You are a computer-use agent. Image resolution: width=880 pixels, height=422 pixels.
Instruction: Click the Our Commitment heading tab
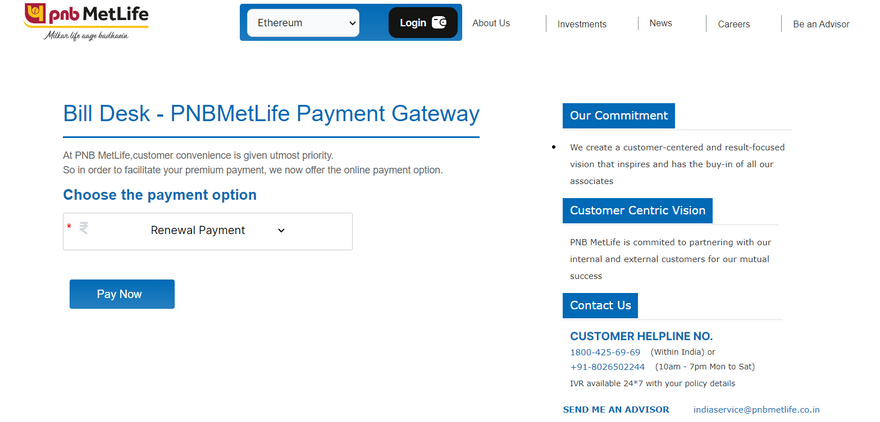coord(618,116)
